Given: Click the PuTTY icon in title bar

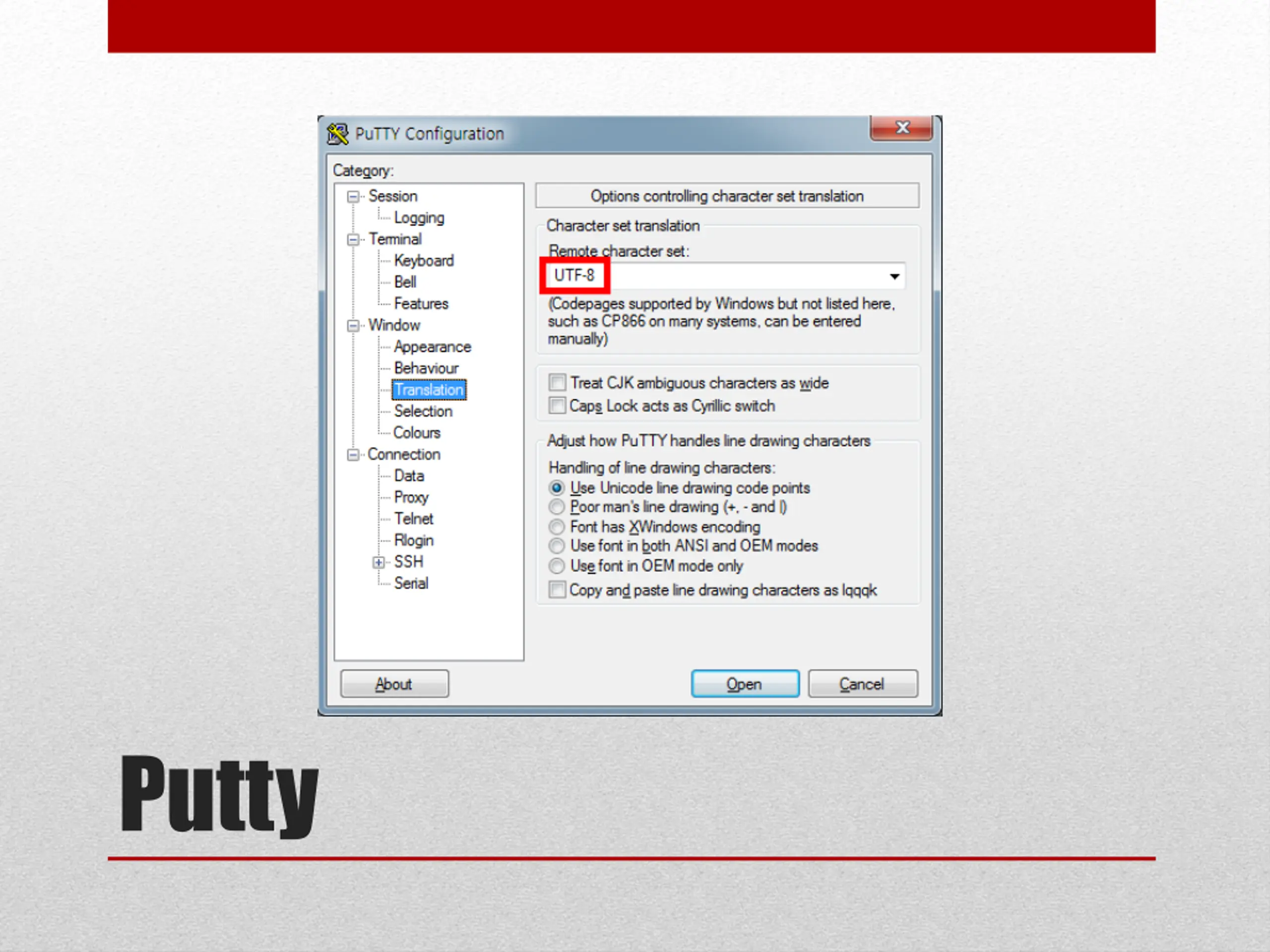Looking at the screenshot, I should click(338, 134).
